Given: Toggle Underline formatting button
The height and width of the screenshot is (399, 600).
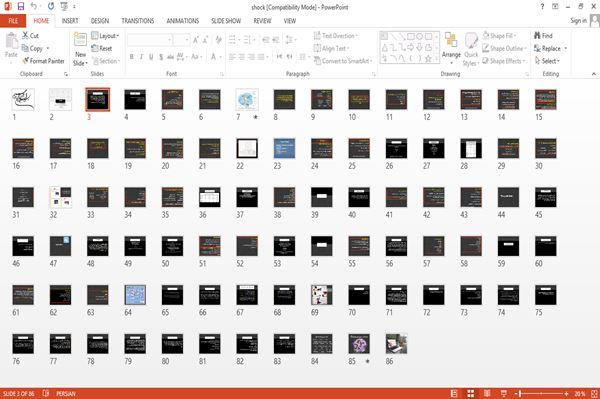Looking at the screenshot, I should click(x=151, y=57).
